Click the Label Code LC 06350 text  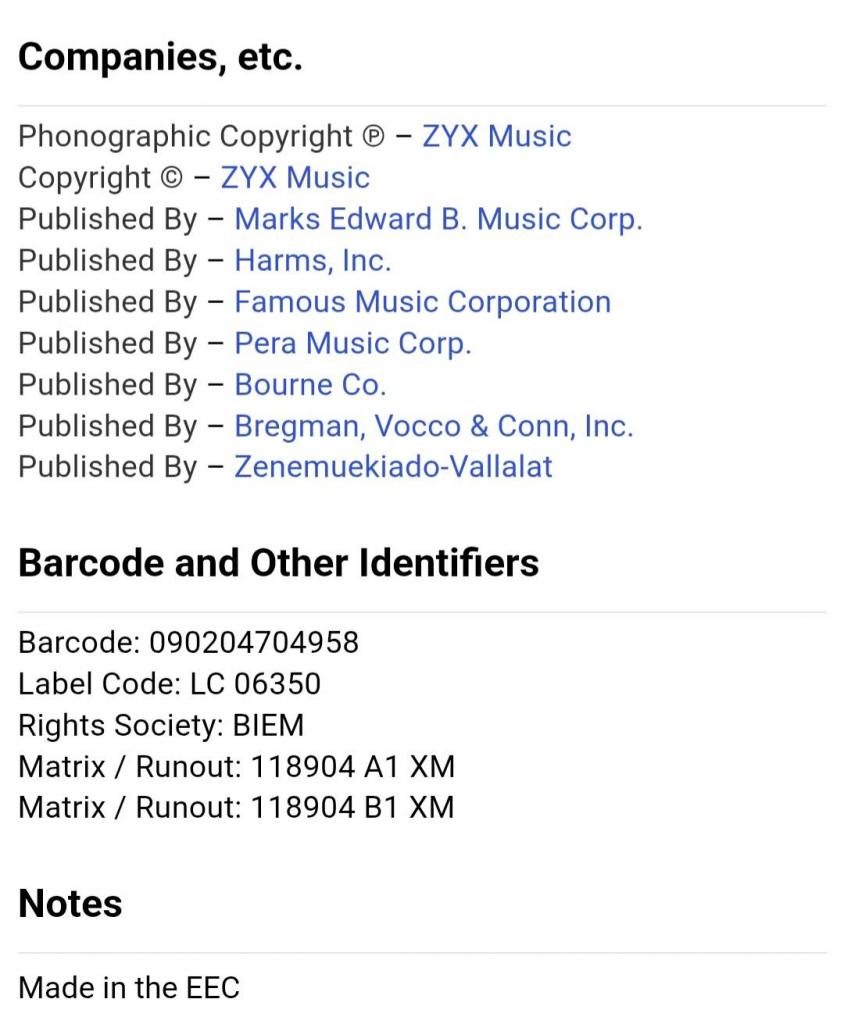pos(169,684)
